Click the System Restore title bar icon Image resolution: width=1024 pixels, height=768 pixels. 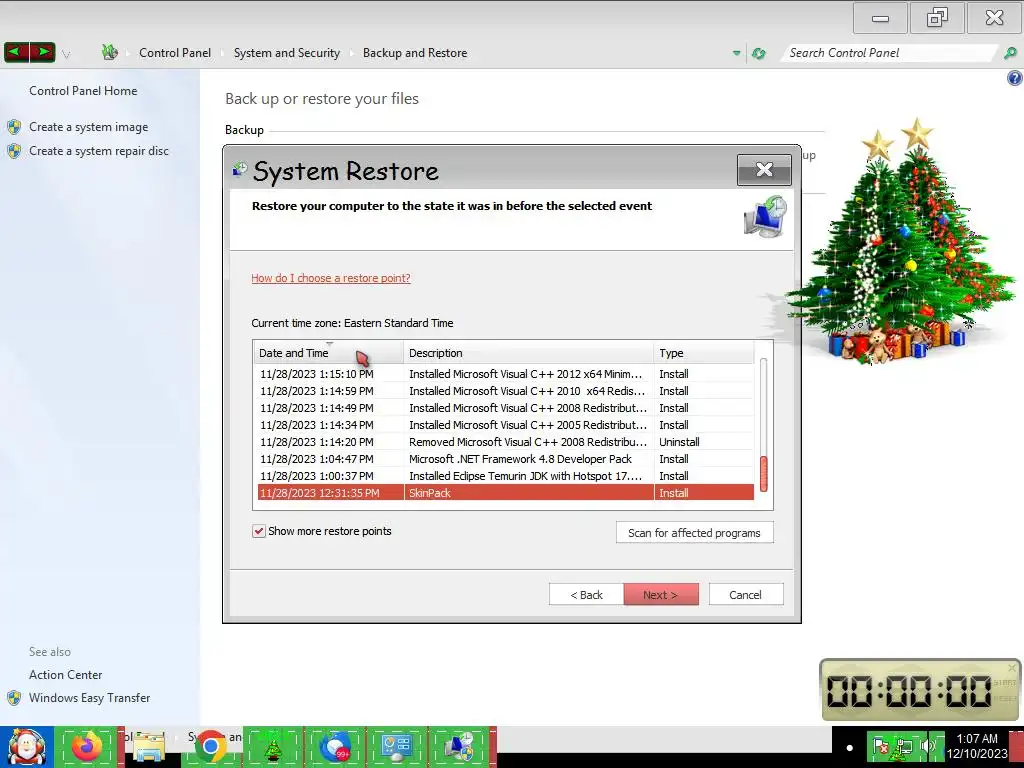(x=240, y=170)
